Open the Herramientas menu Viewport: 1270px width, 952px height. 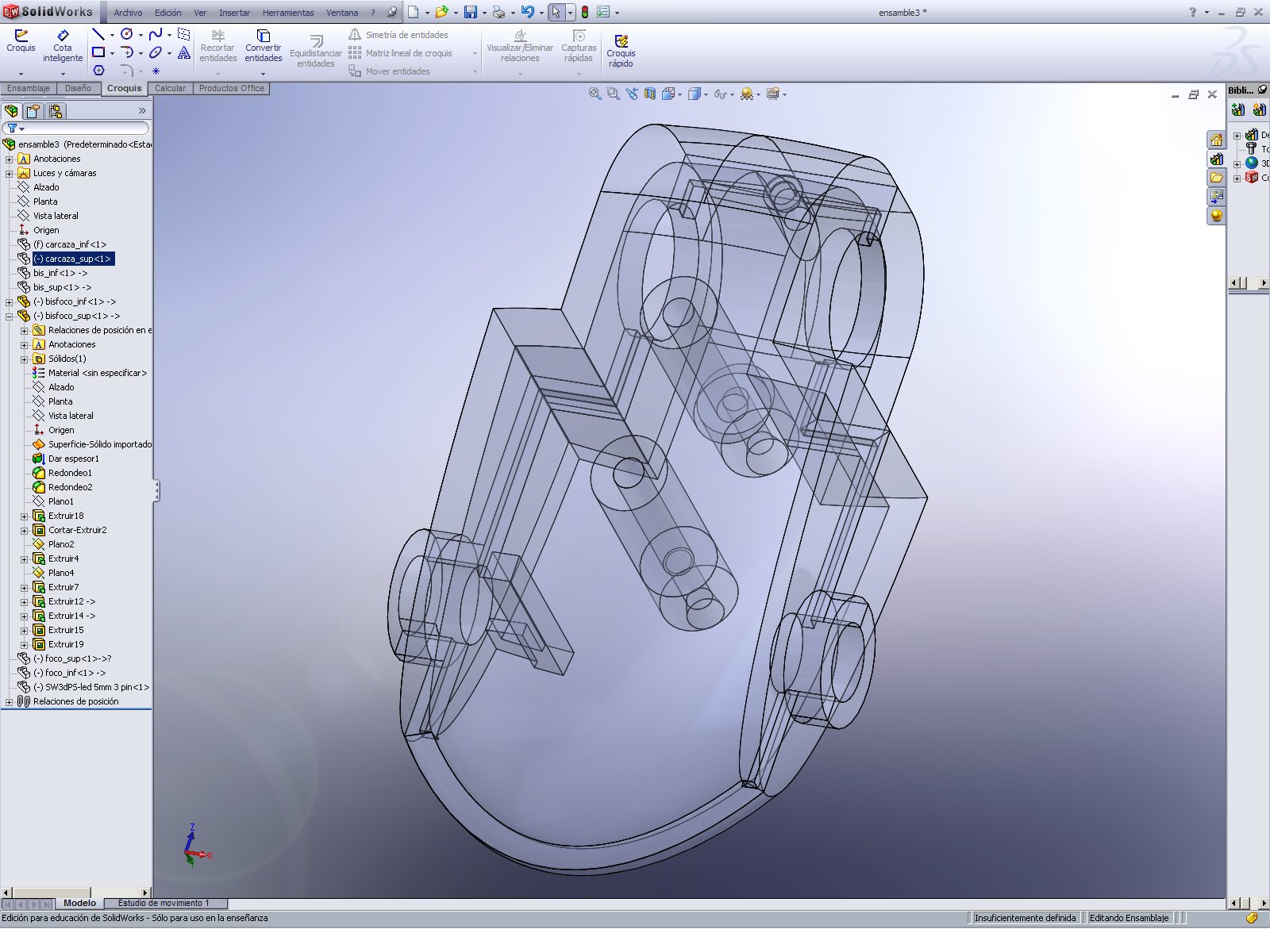coord(288,13)
